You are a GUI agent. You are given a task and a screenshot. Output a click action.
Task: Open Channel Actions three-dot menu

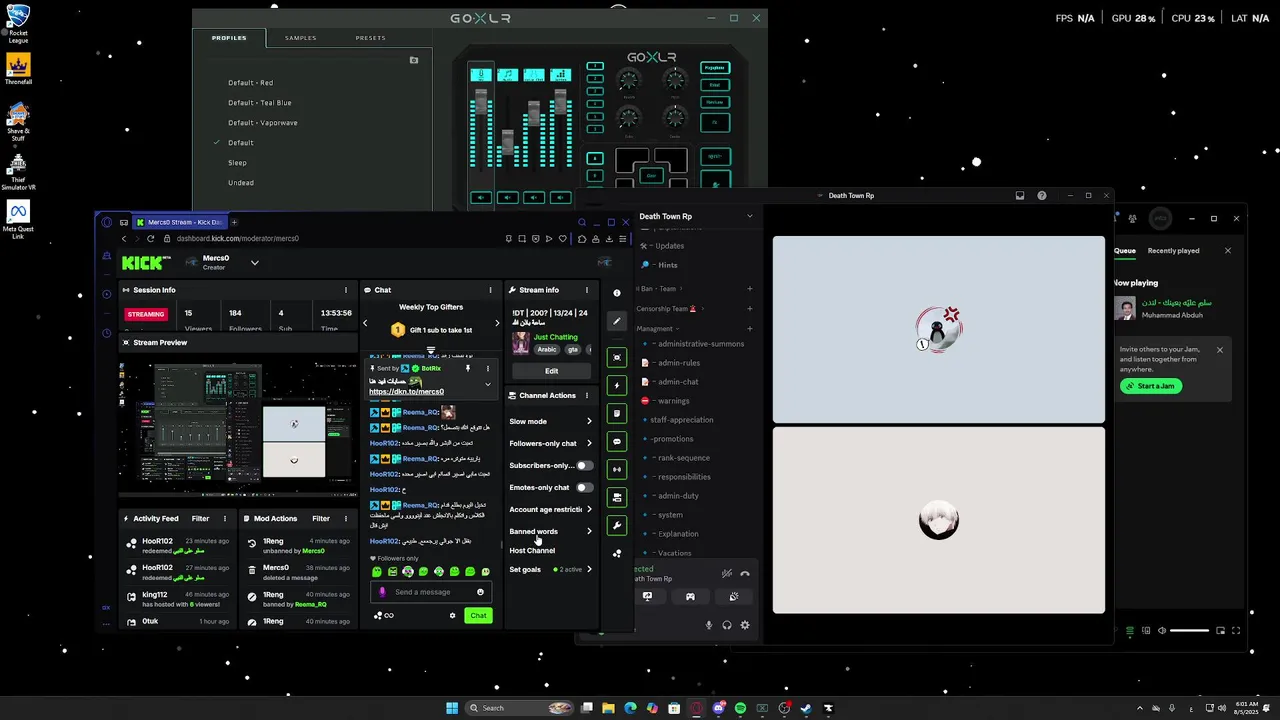[587, 396]
